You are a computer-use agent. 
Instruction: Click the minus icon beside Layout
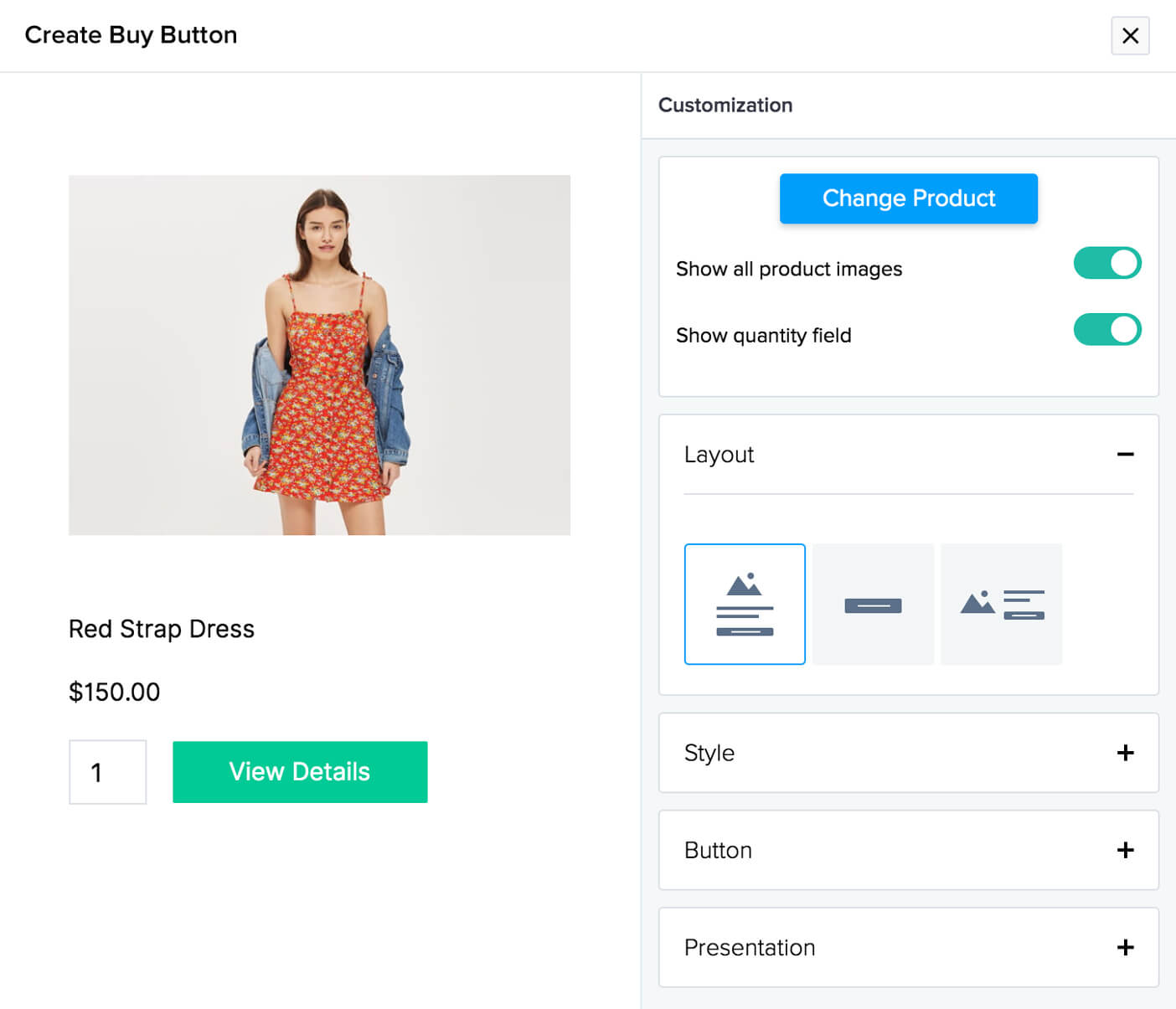click(1125, 454)
